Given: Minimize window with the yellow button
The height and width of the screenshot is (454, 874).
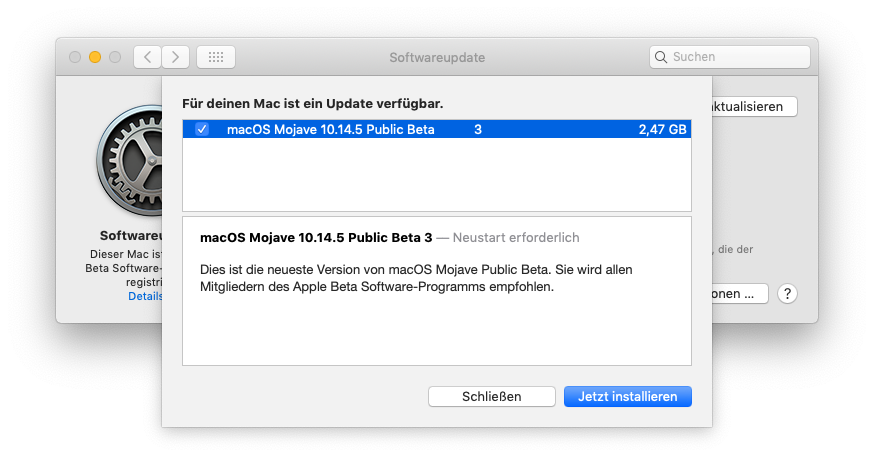Looking at the screenshot, I should click(x=95, y=57).
